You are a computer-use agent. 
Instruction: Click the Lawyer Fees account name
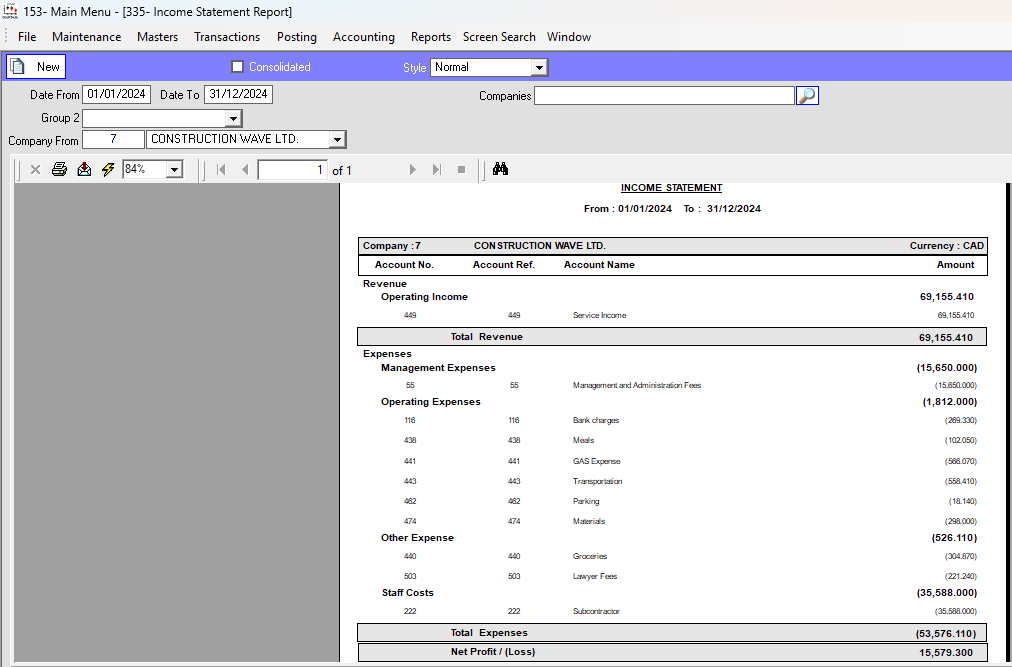coord(594,576)
